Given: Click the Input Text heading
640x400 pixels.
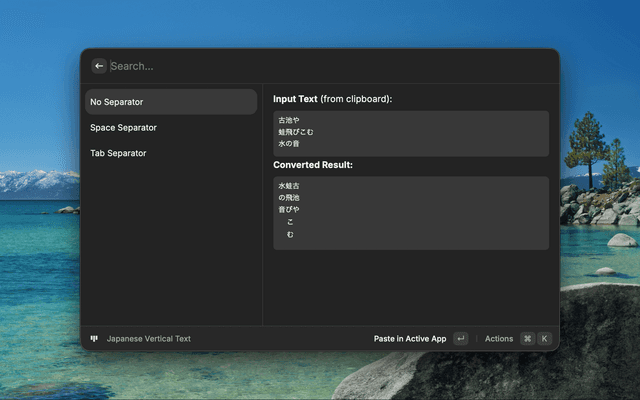Looking at the screenshot, I should (295, 99).
